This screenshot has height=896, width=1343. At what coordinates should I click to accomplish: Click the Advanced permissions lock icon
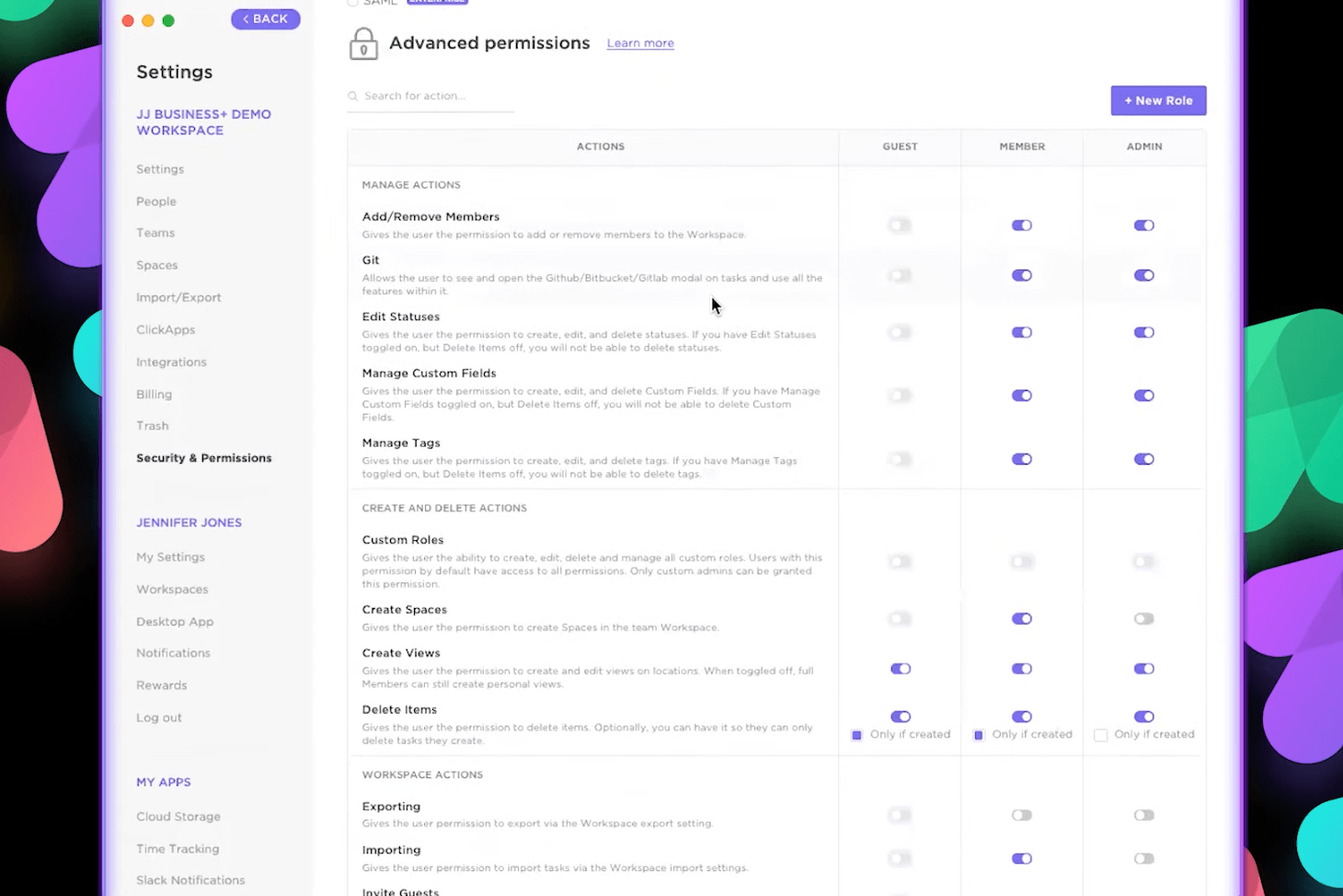tap(363, 43)
